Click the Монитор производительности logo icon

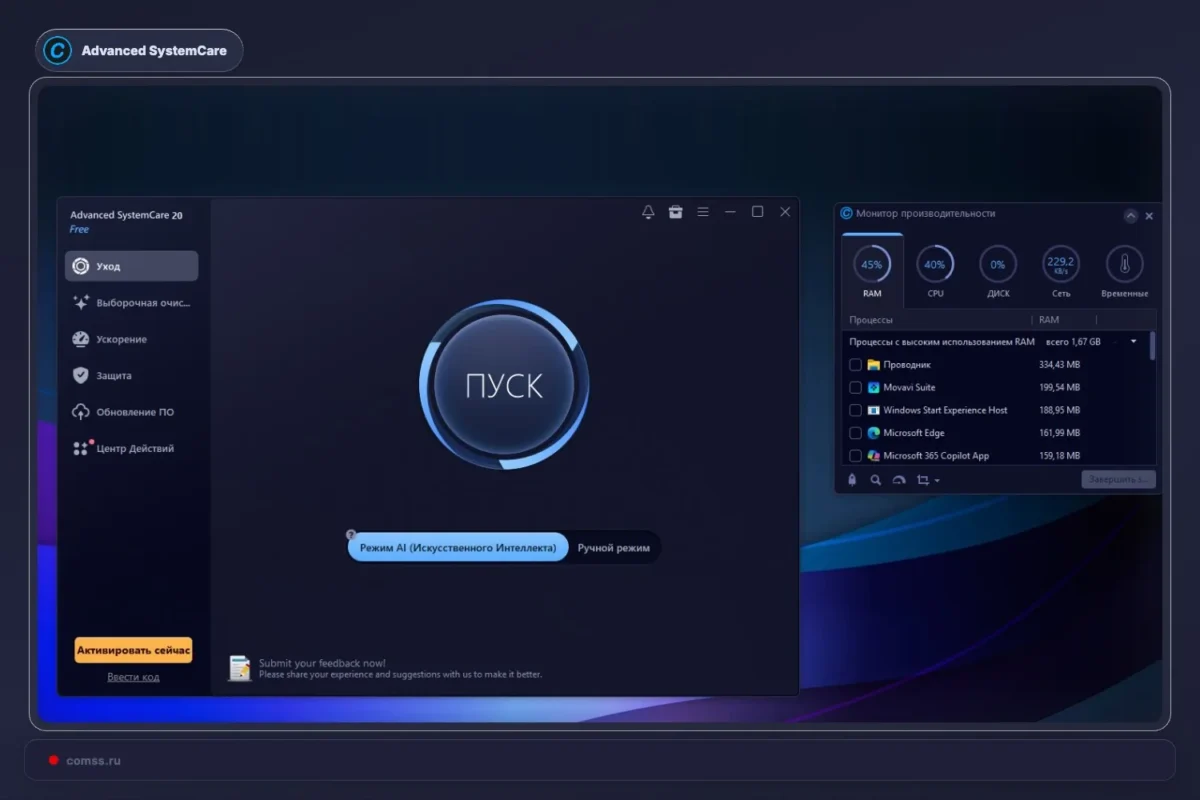[x=846, y=213]
